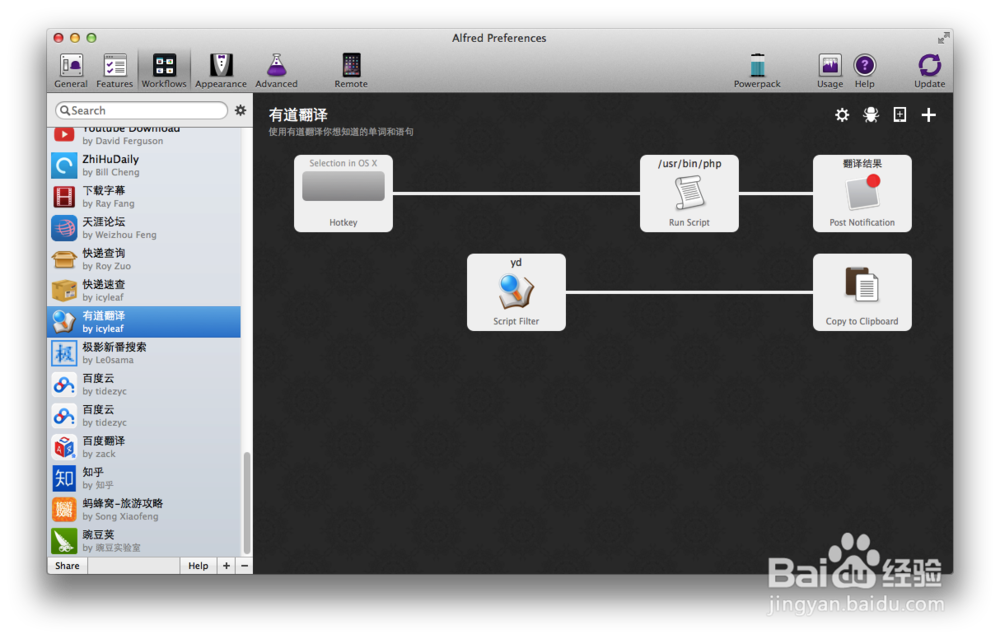Select the yd Script Filter object
The height and width of the screenshot is (639, 1000).
tap(516, 292)
